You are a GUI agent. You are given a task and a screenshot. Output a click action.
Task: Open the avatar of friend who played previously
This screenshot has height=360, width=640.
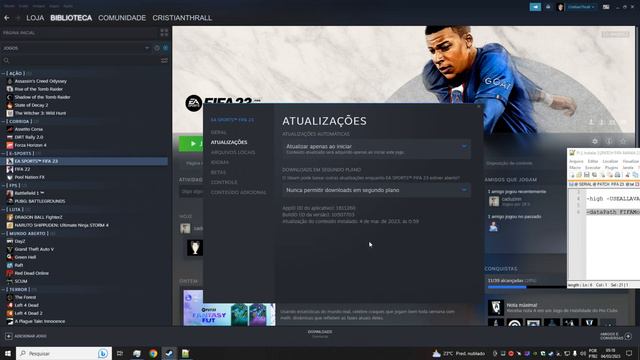[493, 227]
